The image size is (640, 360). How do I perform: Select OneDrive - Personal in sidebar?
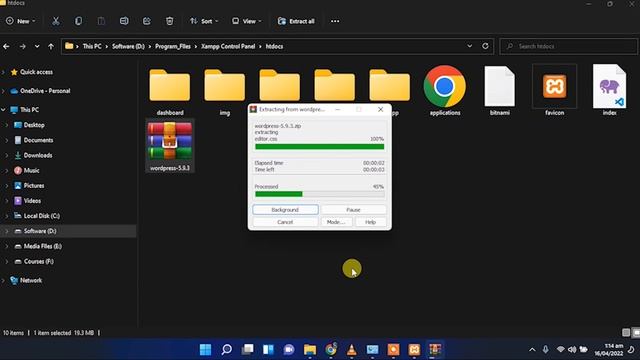pyautogui.click(x=45, y=91)
